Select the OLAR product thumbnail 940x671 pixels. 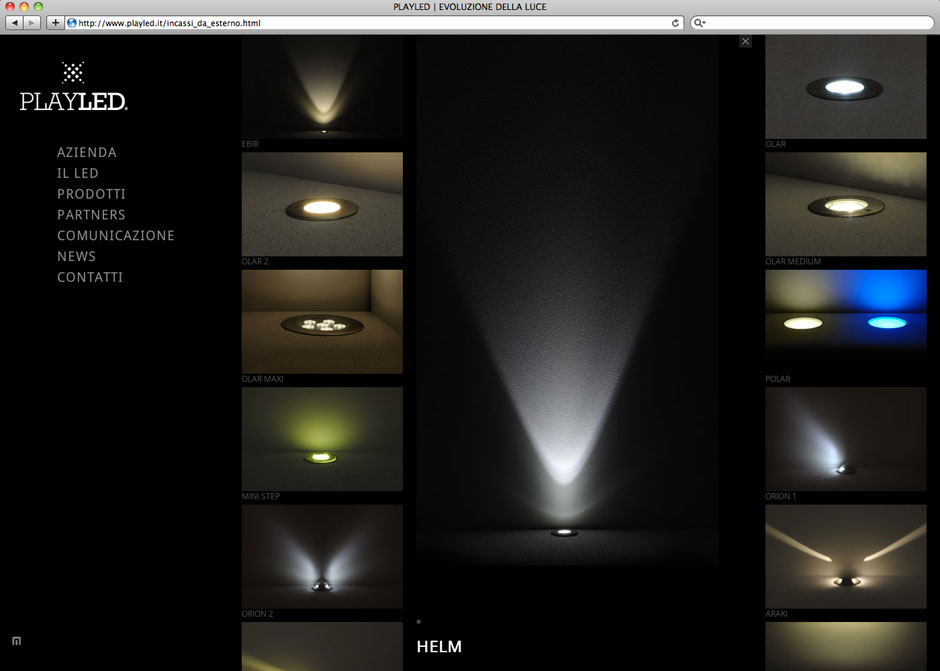click(846, 87)
